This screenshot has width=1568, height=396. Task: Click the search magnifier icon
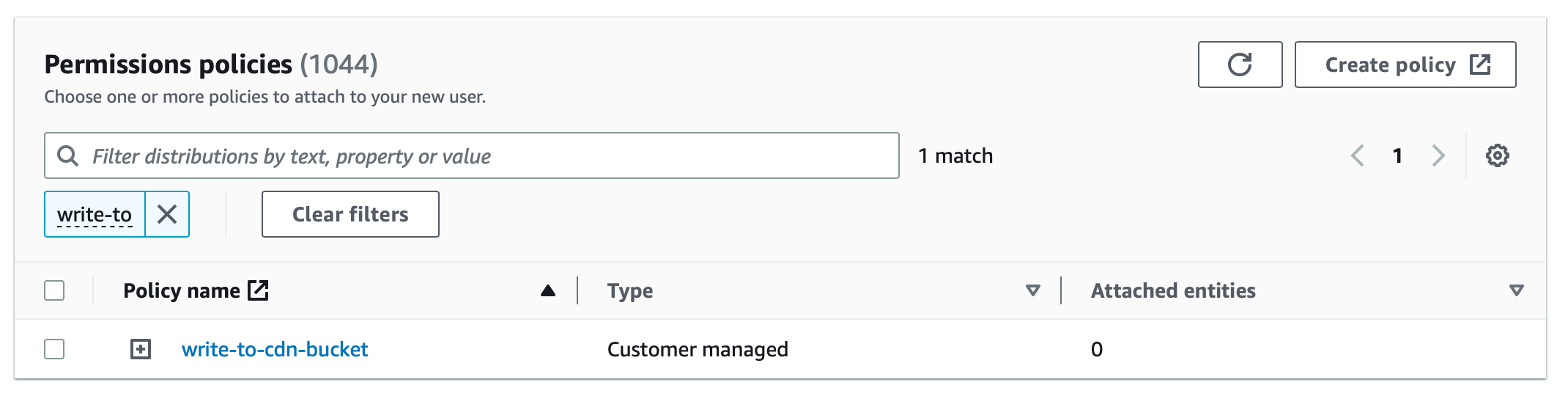point(68,155)
